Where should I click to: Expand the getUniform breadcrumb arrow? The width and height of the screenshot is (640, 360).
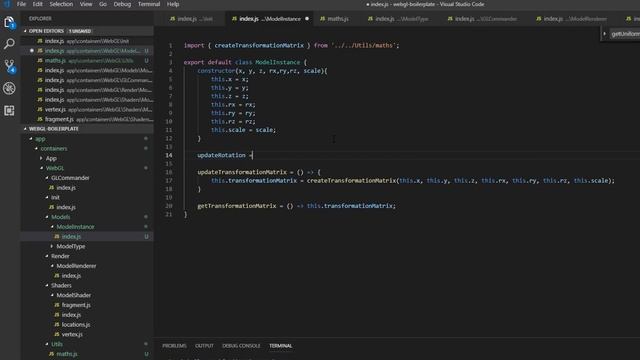click(604, 34)
